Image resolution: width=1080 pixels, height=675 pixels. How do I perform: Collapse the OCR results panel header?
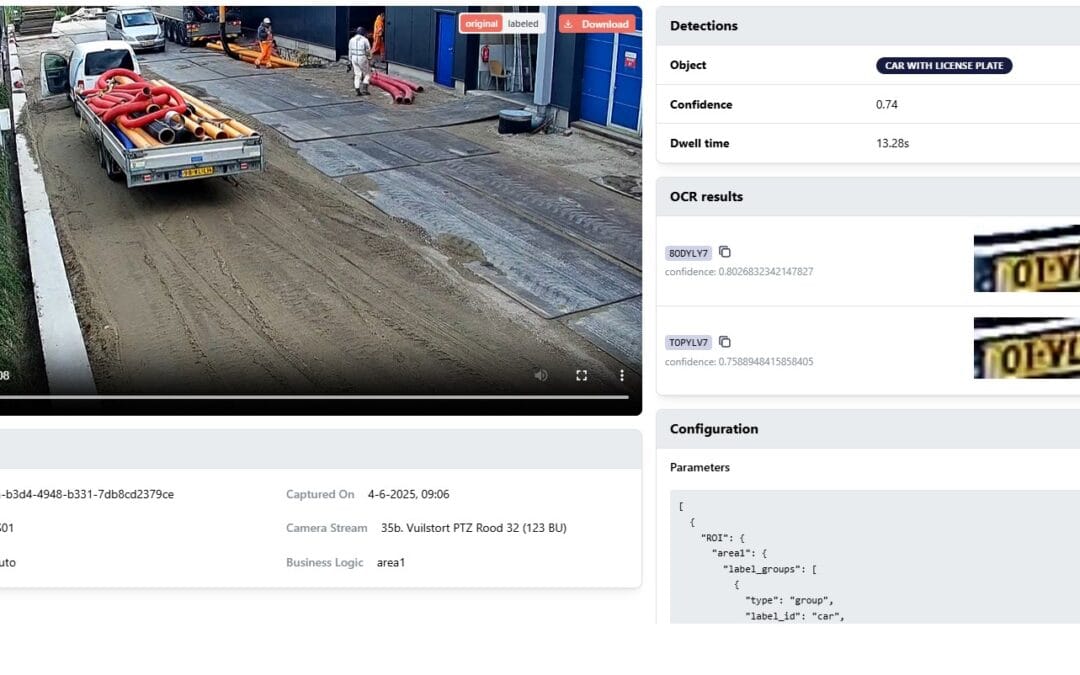coord(868,197)
